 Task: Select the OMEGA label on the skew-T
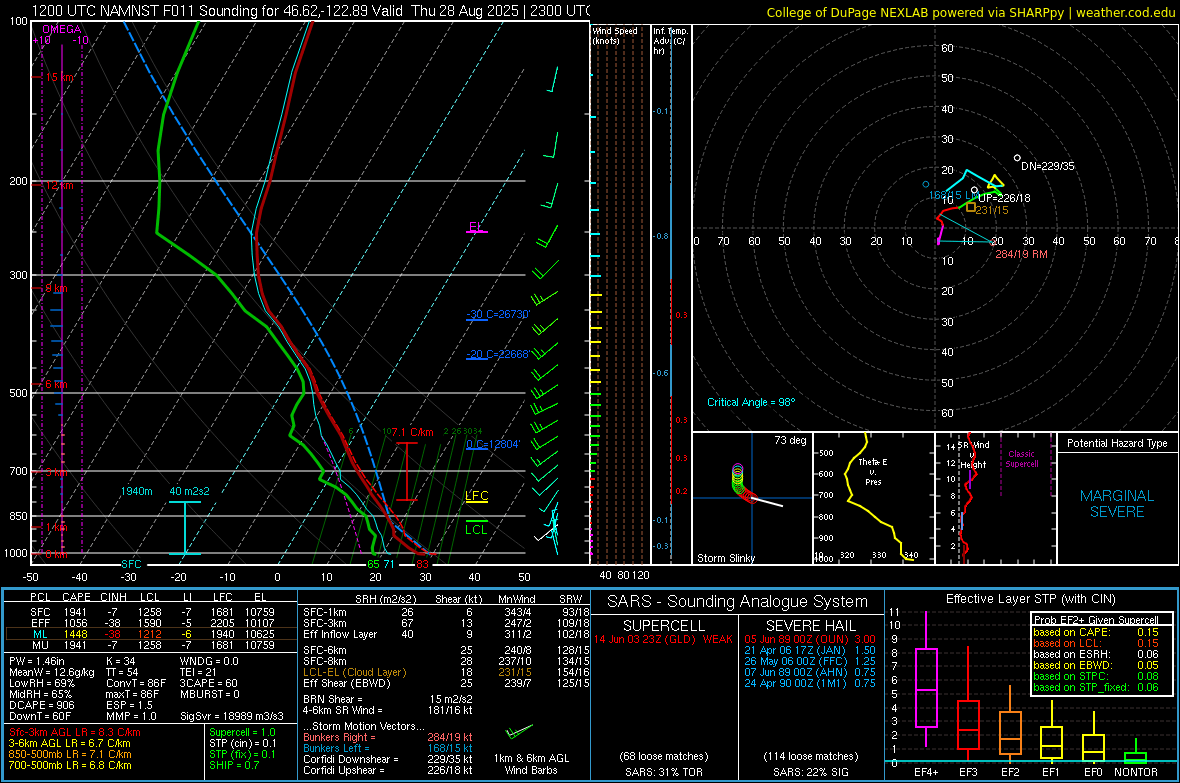[62, 29]
